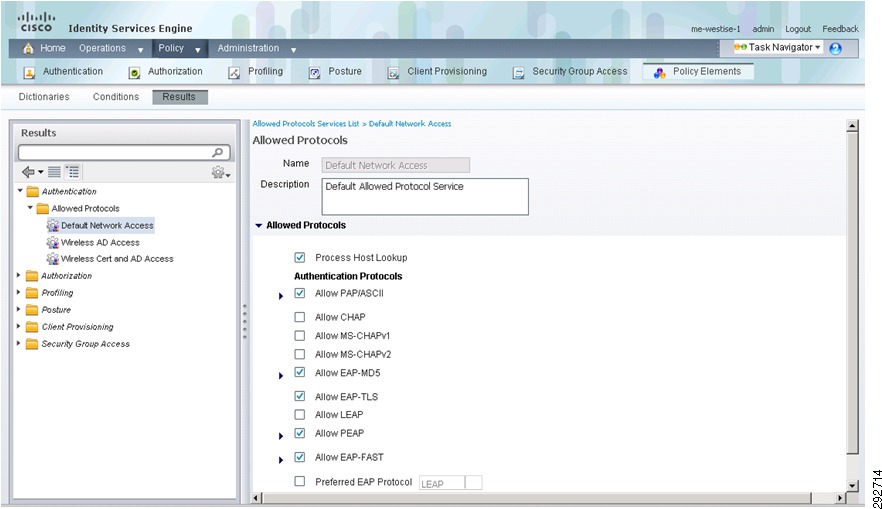882x509 pixels.
Task: Click the Posture folder icon in tree
Action: (33, 310)
